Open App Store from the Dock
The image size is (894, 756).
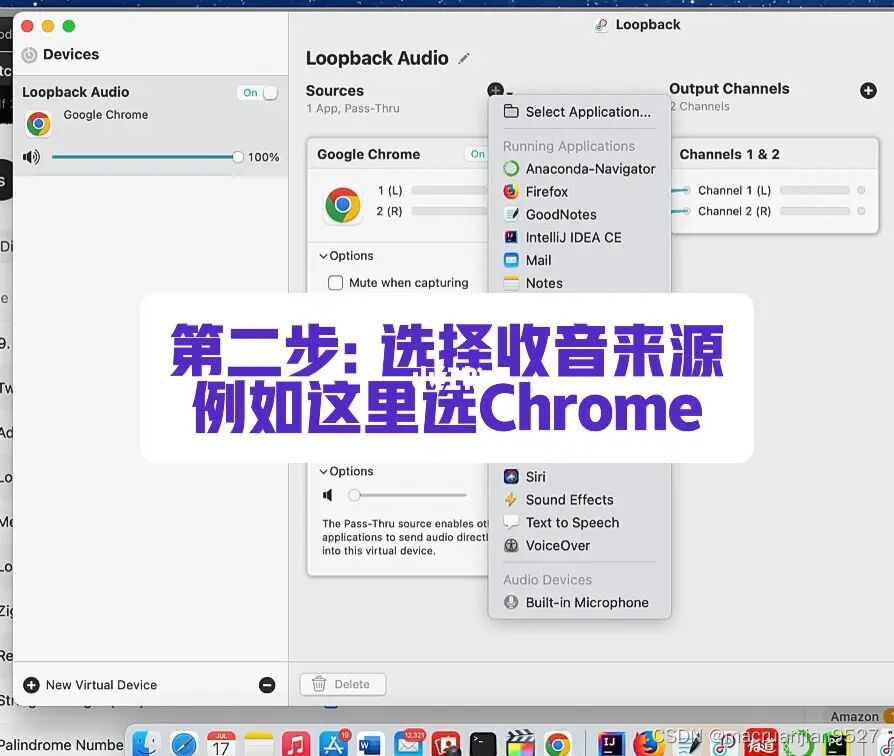pyautogui.click(x=334, y=743)
